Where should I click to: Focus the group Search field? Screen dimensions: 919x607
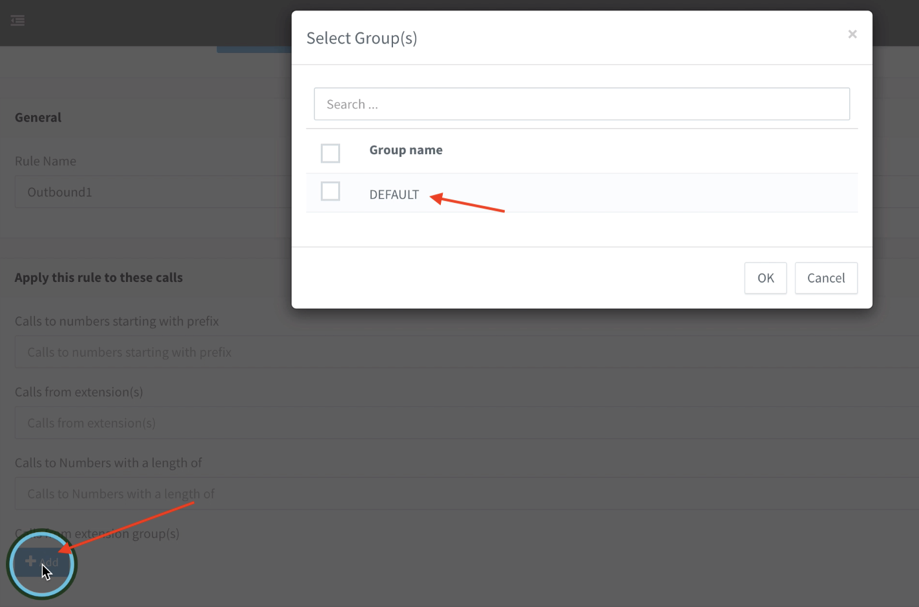tap(581, 104)
